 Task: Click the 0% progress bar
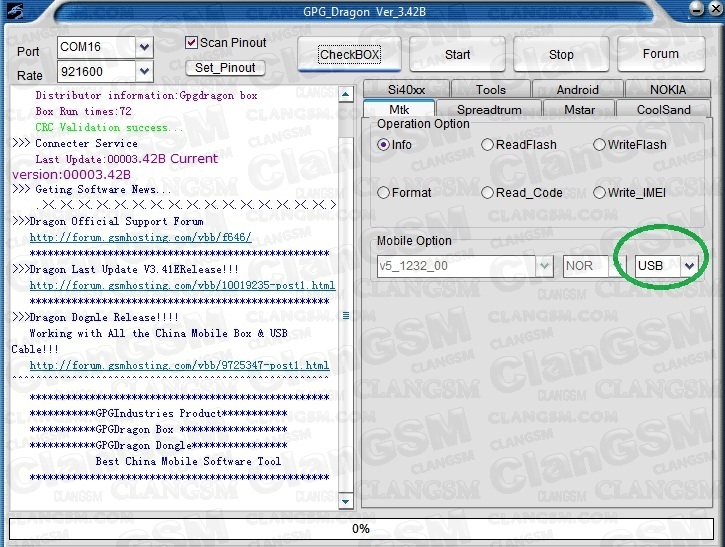tap(361, 528)
